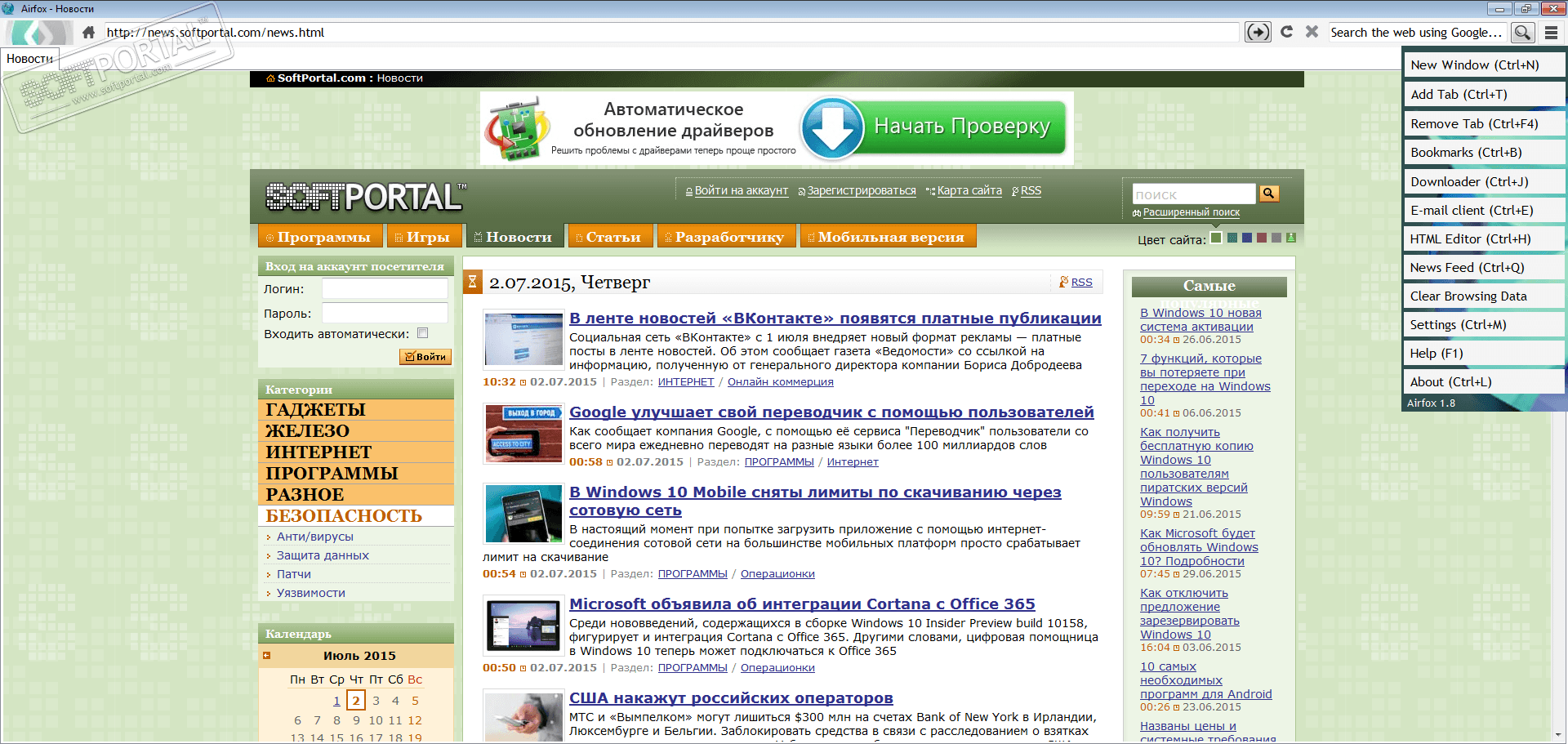Viewport: 1568px width, 744px height.
Task: Choose New Window from the Airfox menu
Action: tap(1484, 65)
